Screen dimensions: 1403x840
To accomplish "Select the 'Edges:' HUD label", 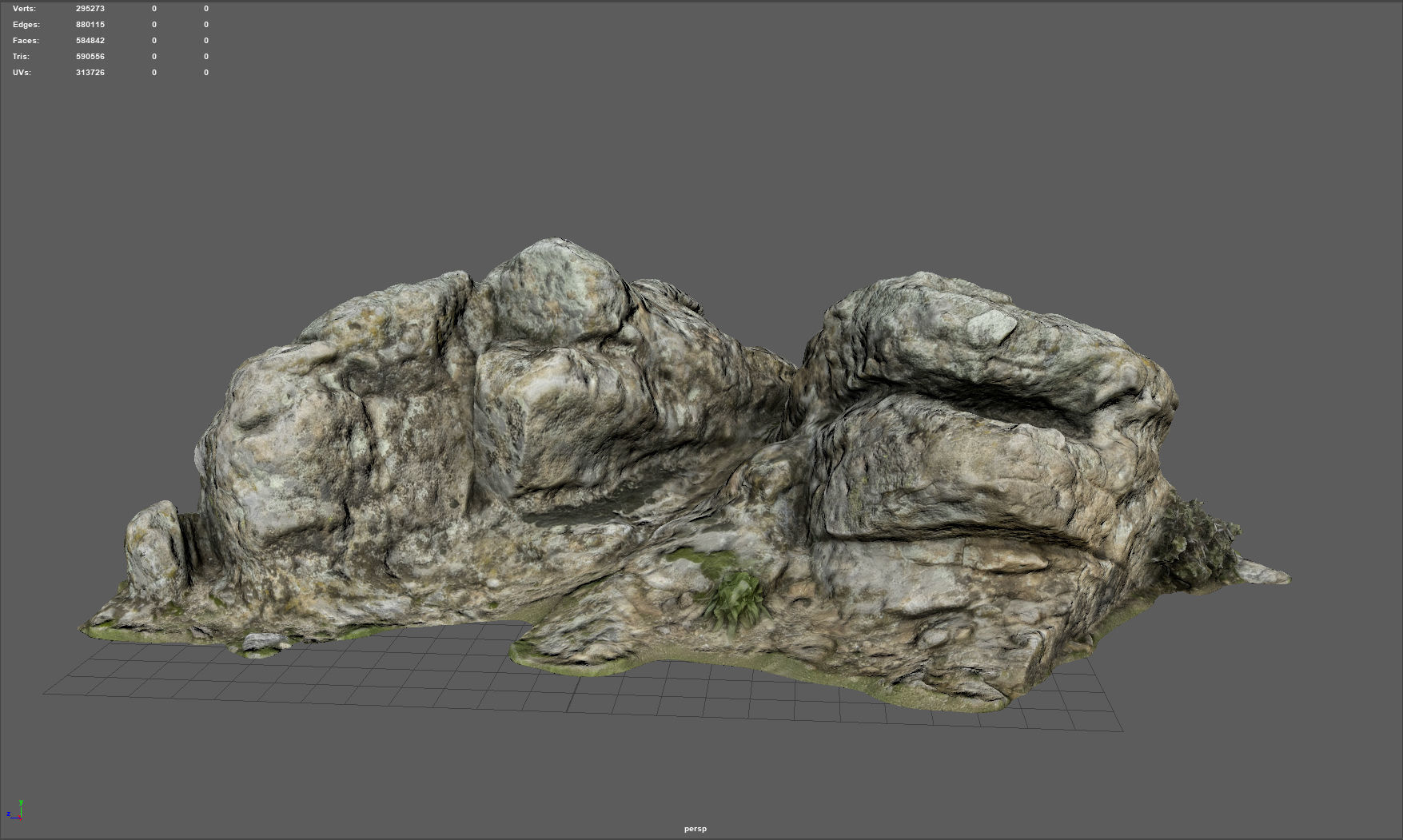I will tap(26, 25).
